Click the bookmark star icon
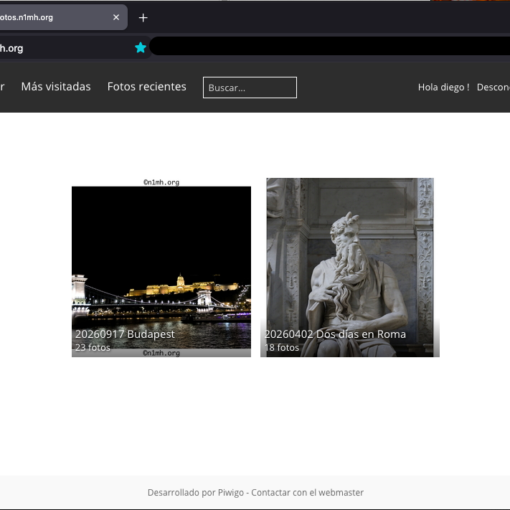 coord(141,48)
